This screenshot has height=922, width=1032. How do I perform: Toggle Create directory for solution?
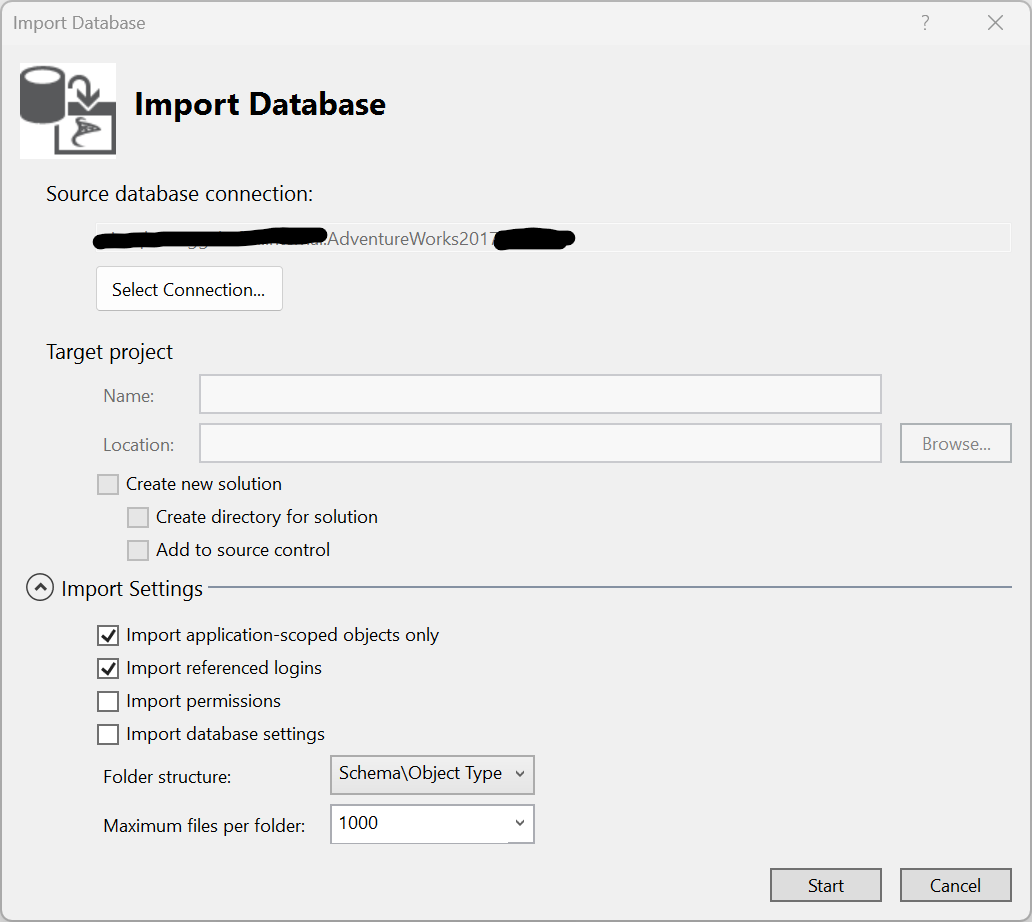137,517
